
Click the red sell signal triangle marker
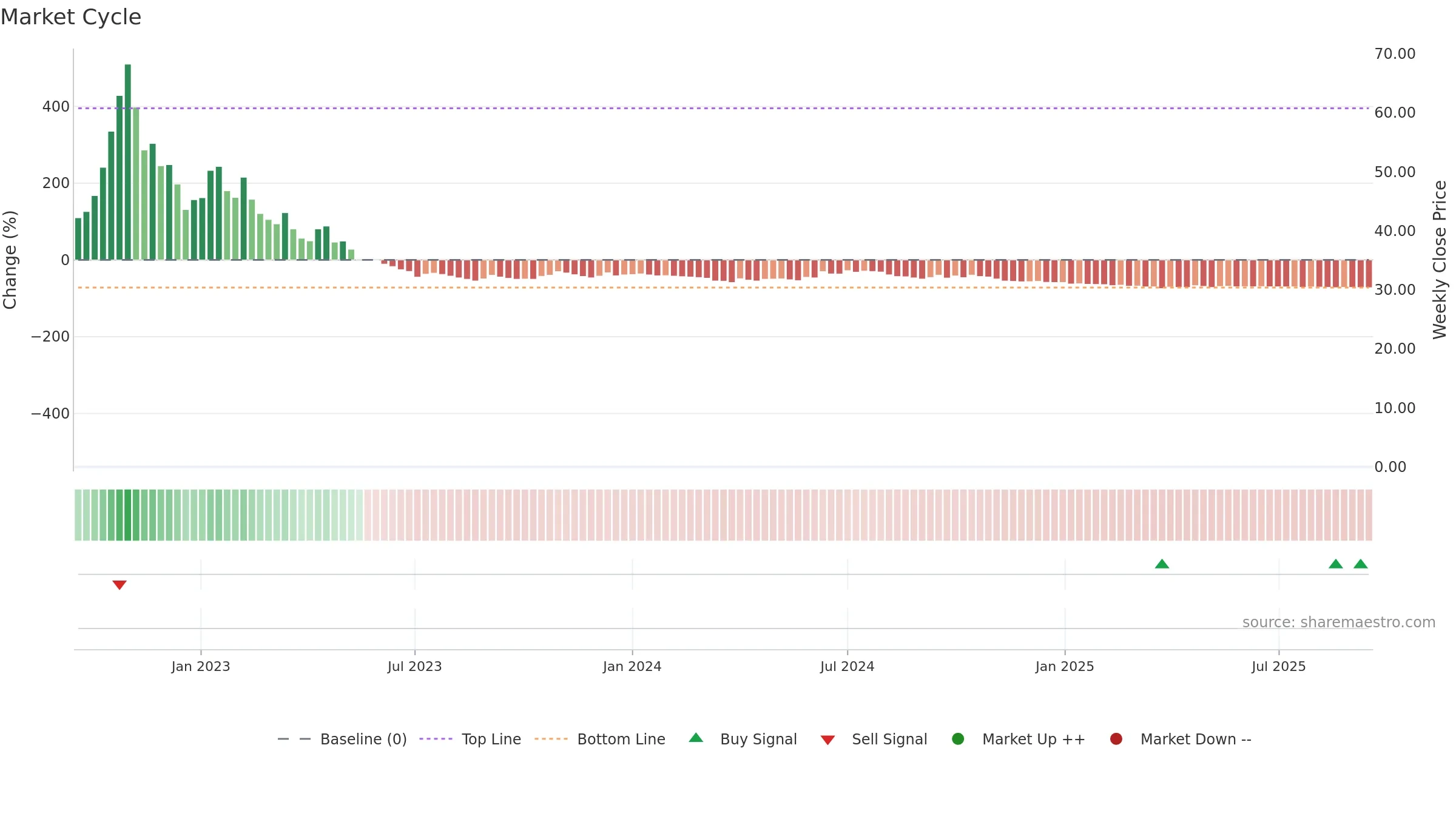coord(120,585)
